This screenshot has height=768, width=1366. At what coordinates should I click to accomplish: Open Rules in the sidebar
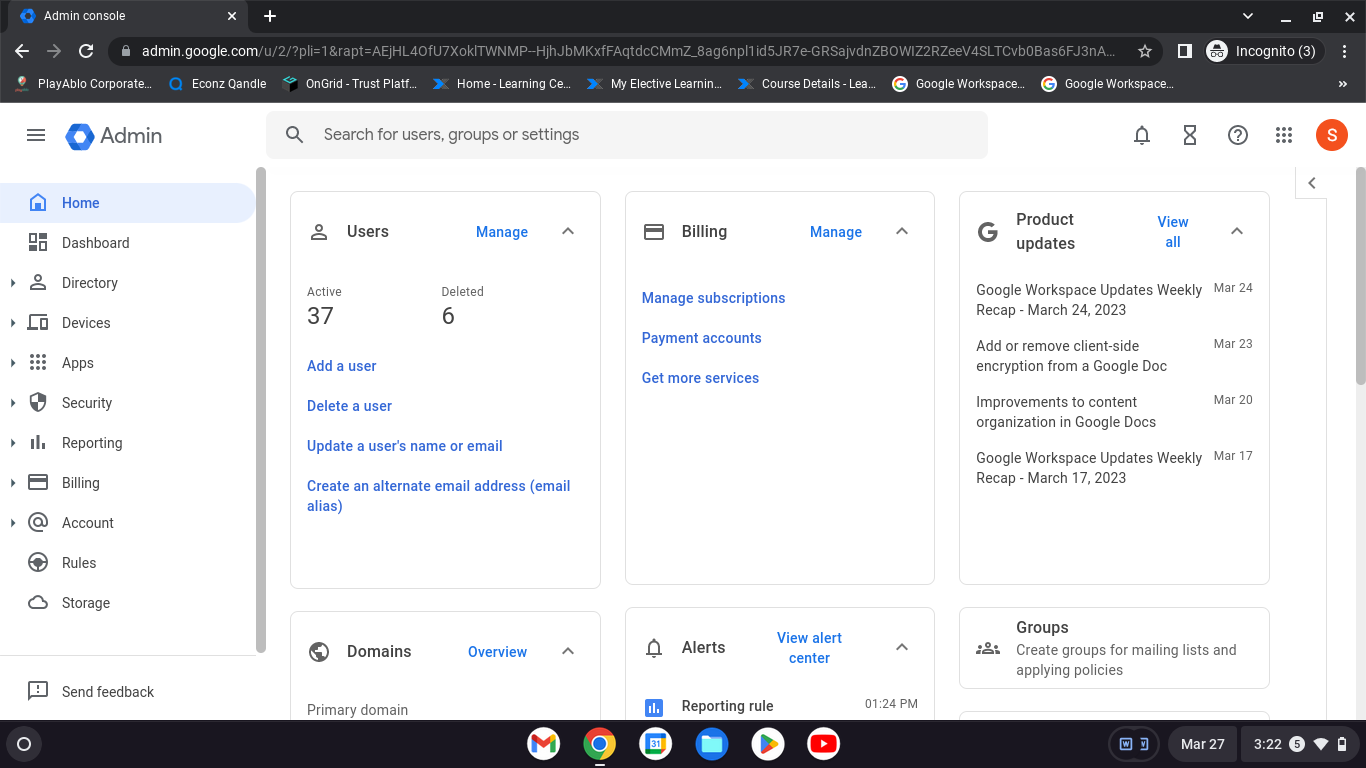tap(128, 563)
